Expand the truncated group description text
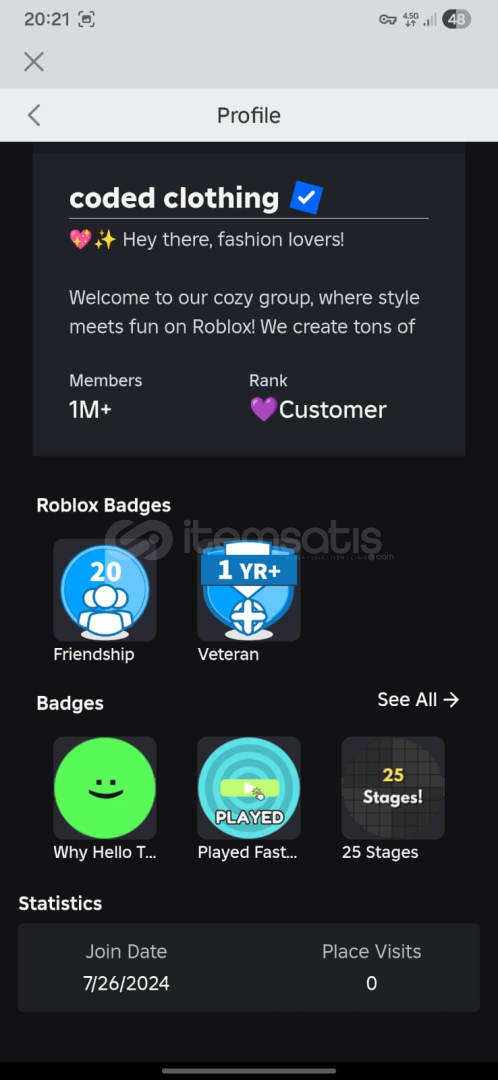 click(245, 312)
